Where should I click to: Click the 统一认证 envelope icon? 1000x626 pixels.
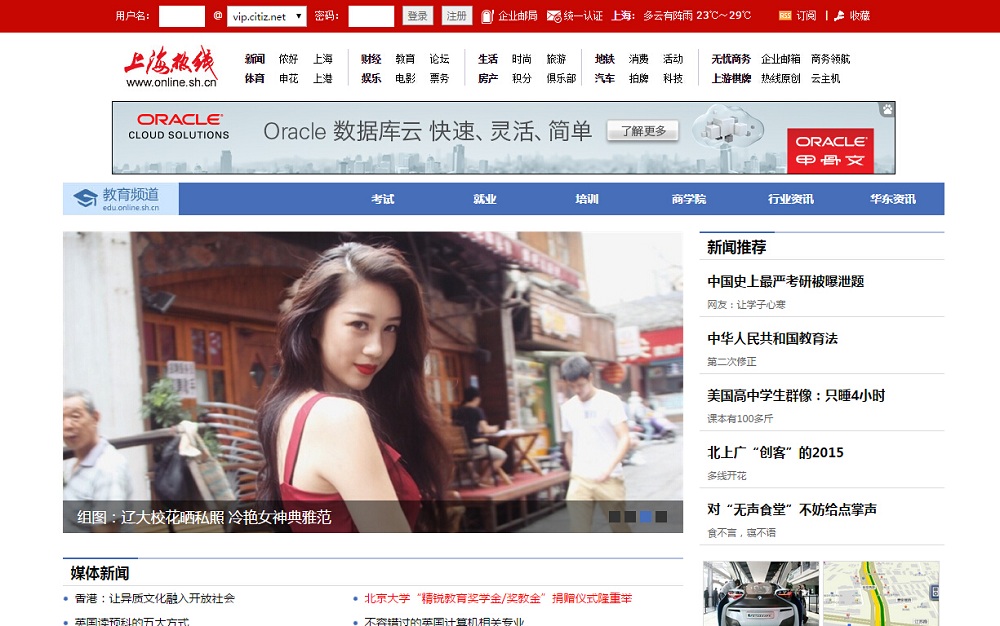point(554,16)
